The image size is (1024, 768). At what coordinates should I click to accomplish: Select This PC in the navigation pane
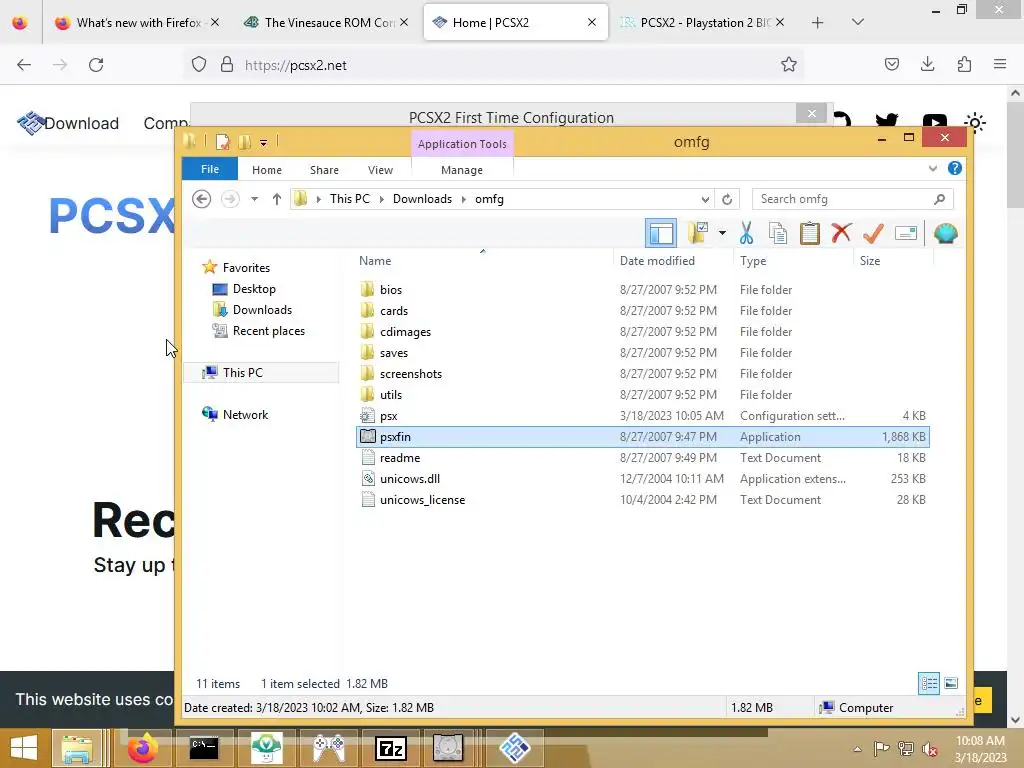pos(242,372)
